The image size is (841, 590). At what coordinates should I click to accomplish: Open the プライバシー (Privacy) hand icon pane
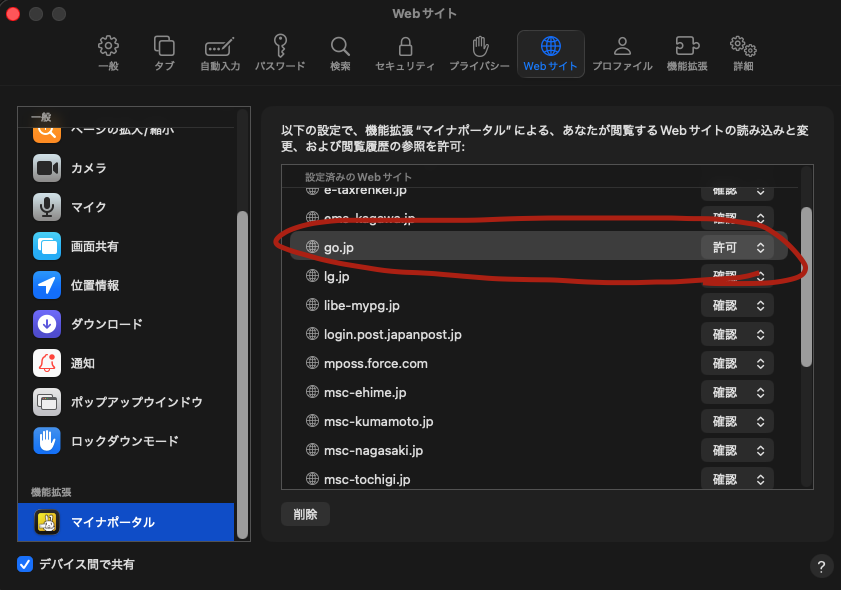480,54
